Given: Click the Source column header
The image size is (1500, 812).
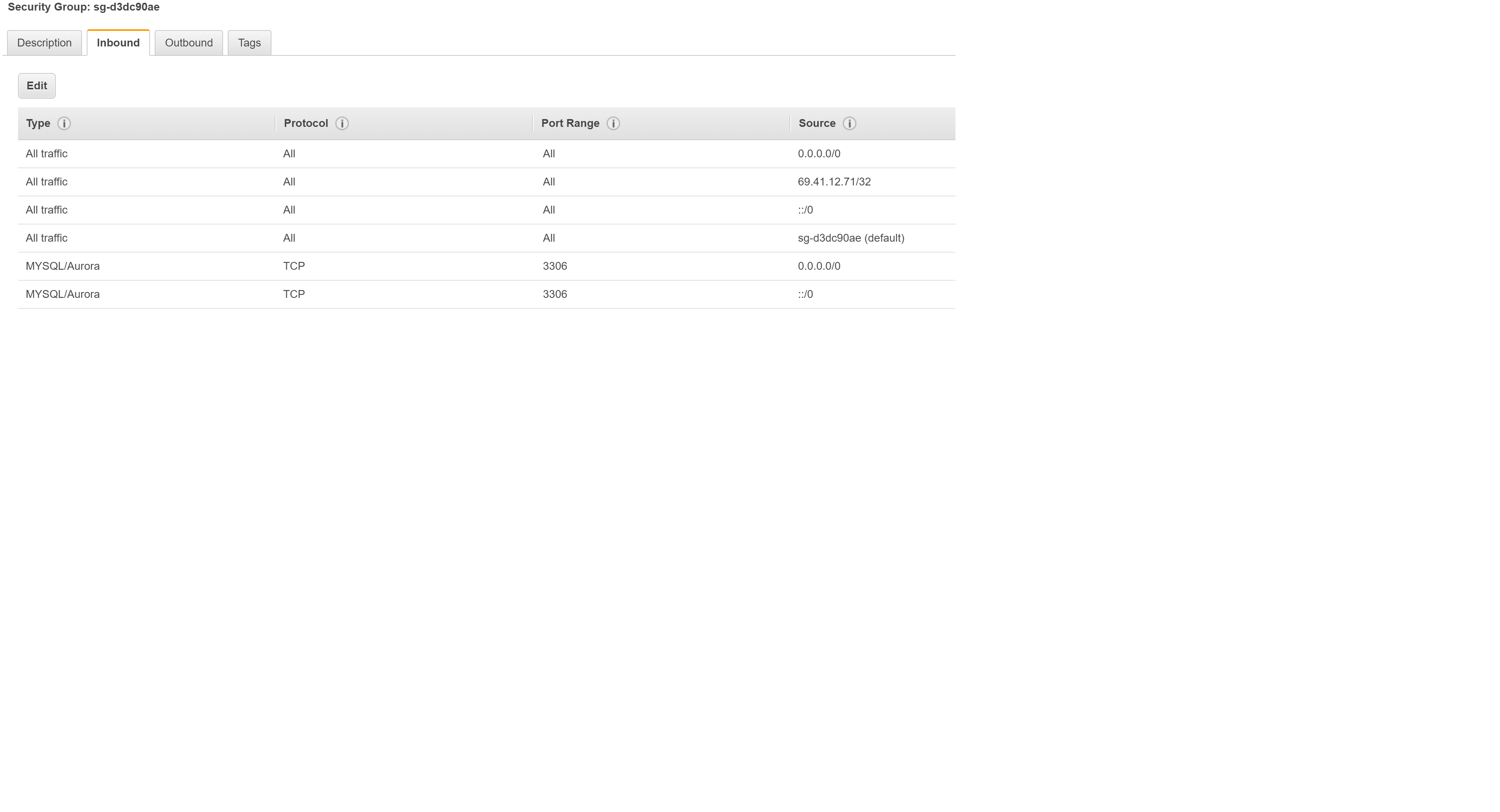Looking at the screenshot, I should (x=817, y=123).
